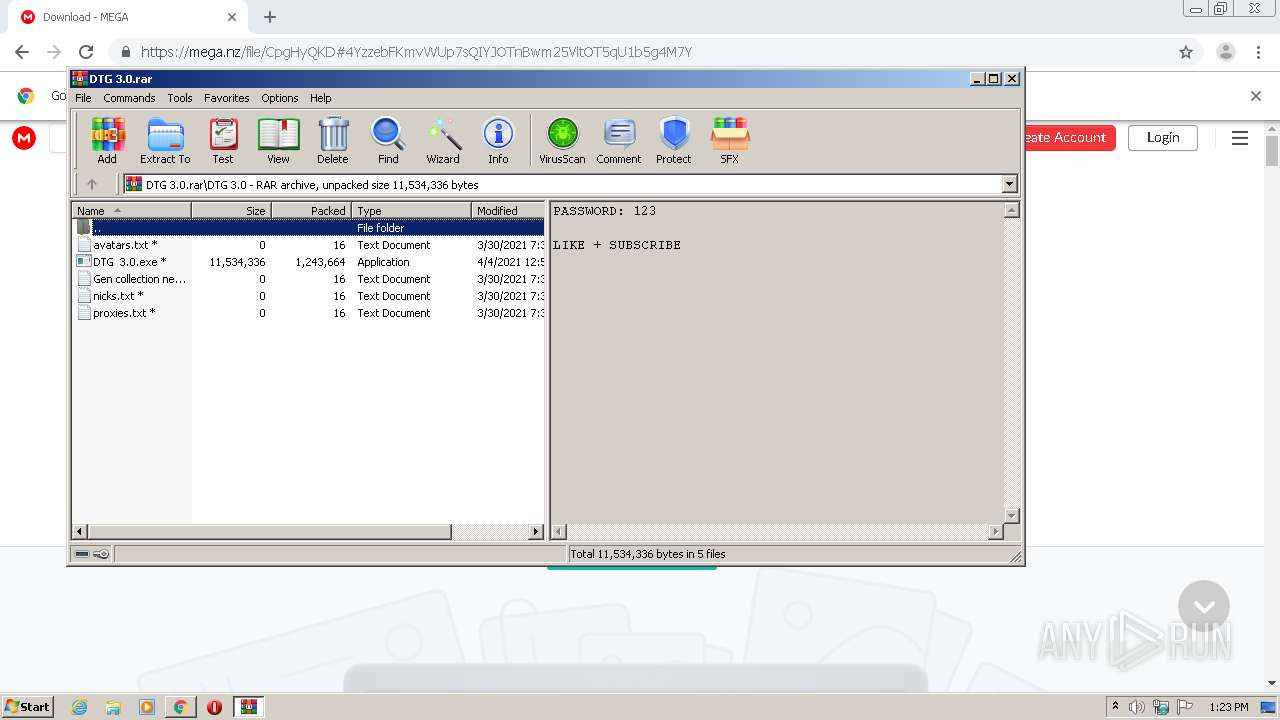The image size is (1280, 720).
Task: Close the Download - MEGA tab
Action: [232, 17]
